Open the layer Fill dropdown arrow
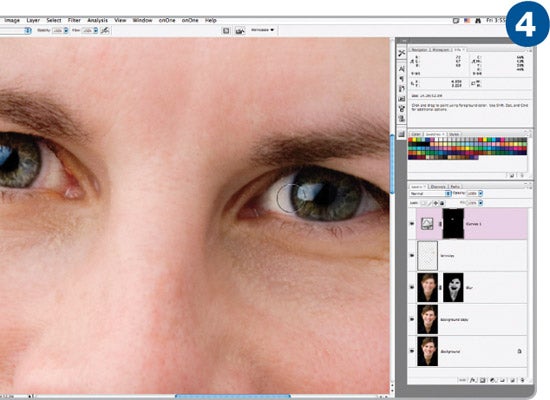550x400 pixels. (x=481, y=203)
